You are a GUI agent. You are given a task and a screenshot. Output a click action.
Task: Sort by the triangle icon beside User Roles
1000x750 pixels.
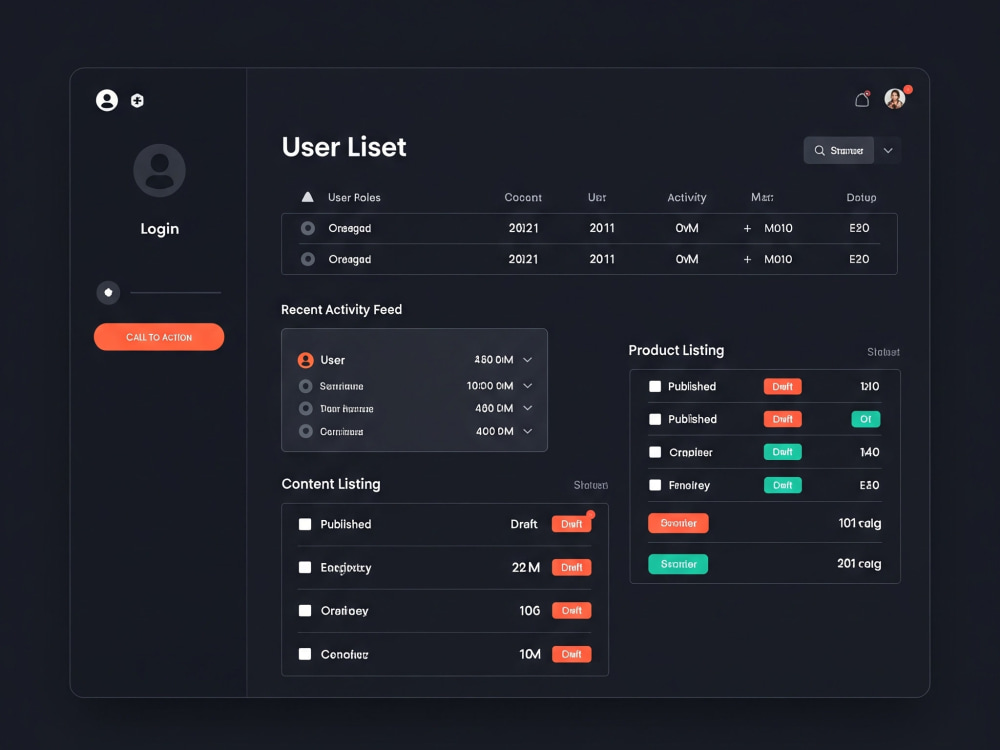point(307,197)
